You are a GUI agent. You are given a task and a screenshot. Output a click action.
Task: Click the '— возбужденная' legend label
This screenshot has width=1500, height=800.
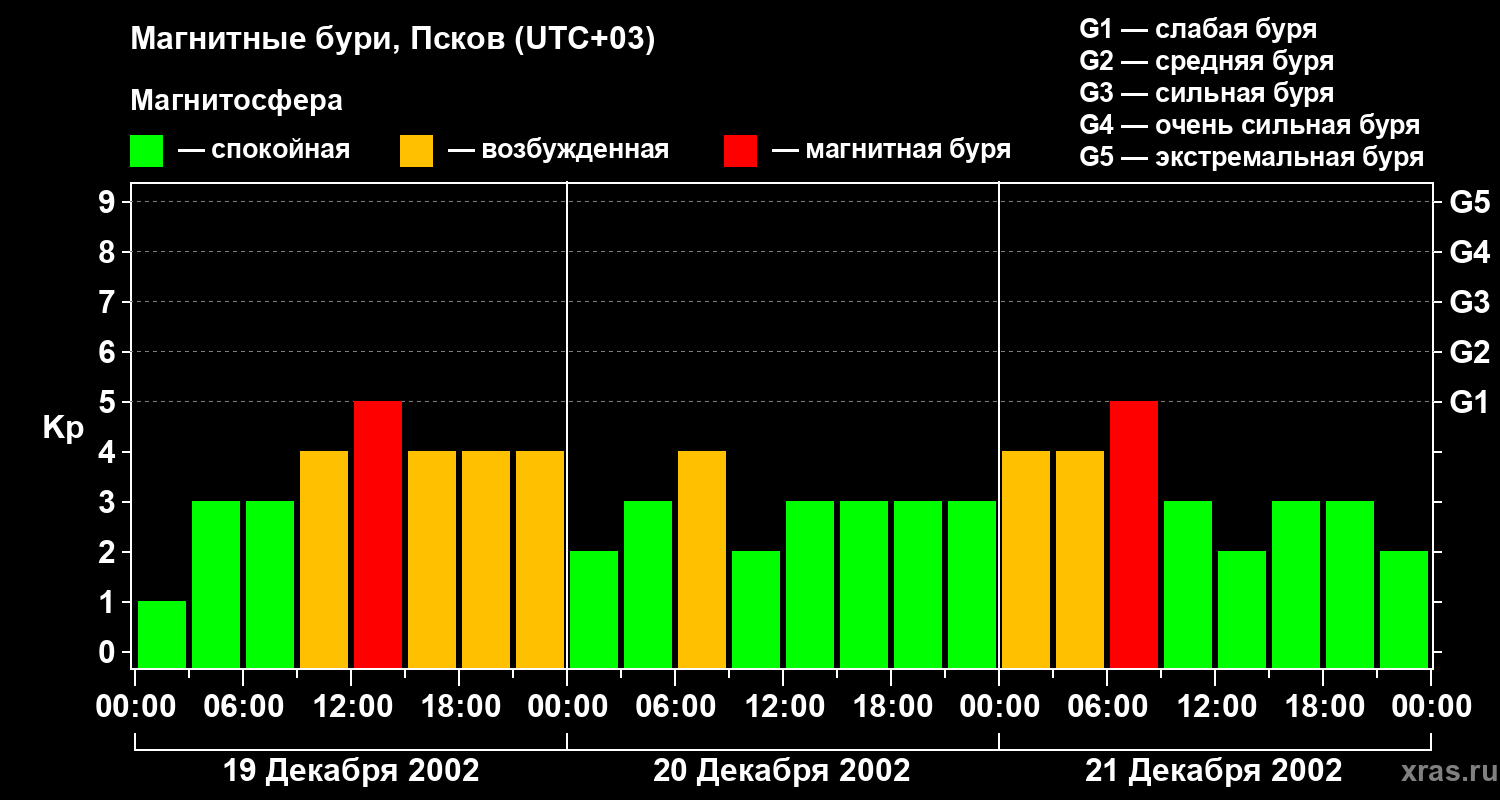click(x=558, y=151)
